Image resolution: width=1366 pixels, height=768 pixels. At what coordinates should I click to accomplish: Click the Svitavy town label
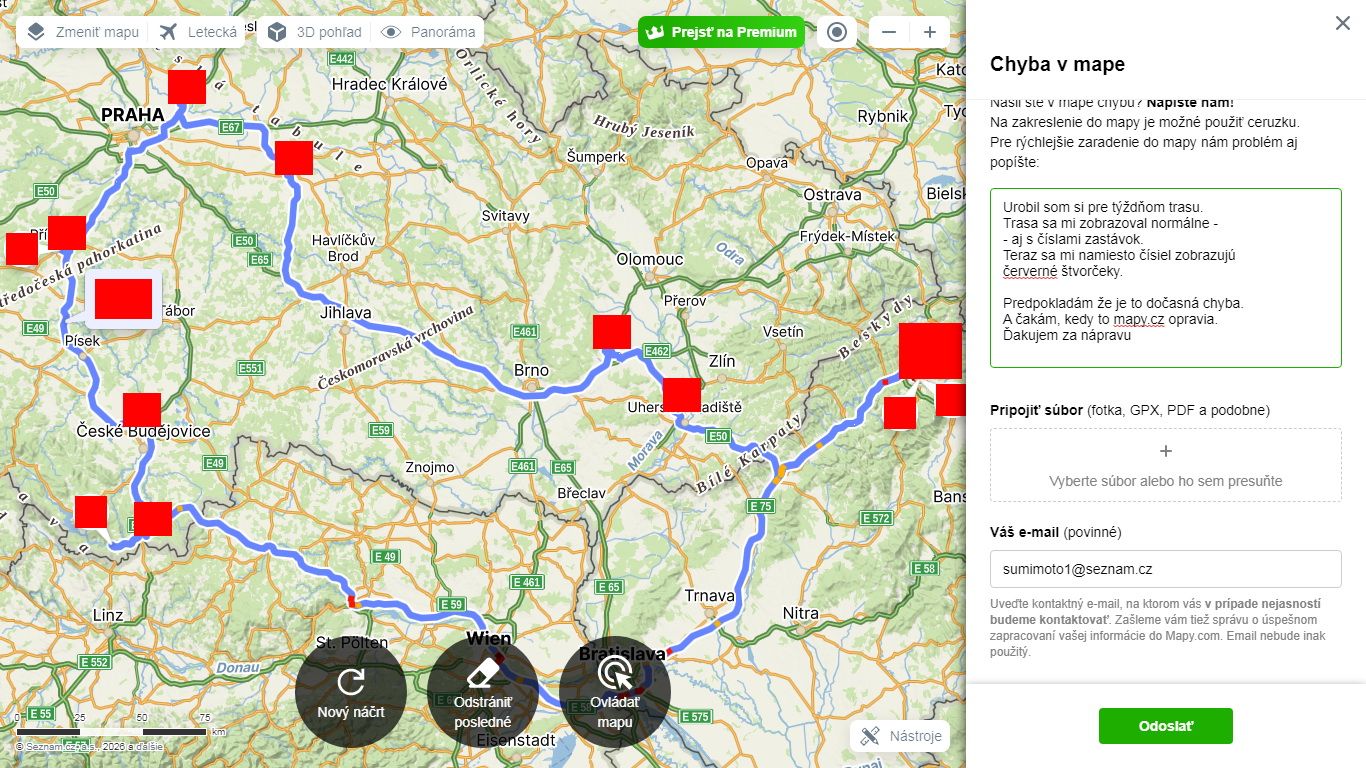coord(506,216)
